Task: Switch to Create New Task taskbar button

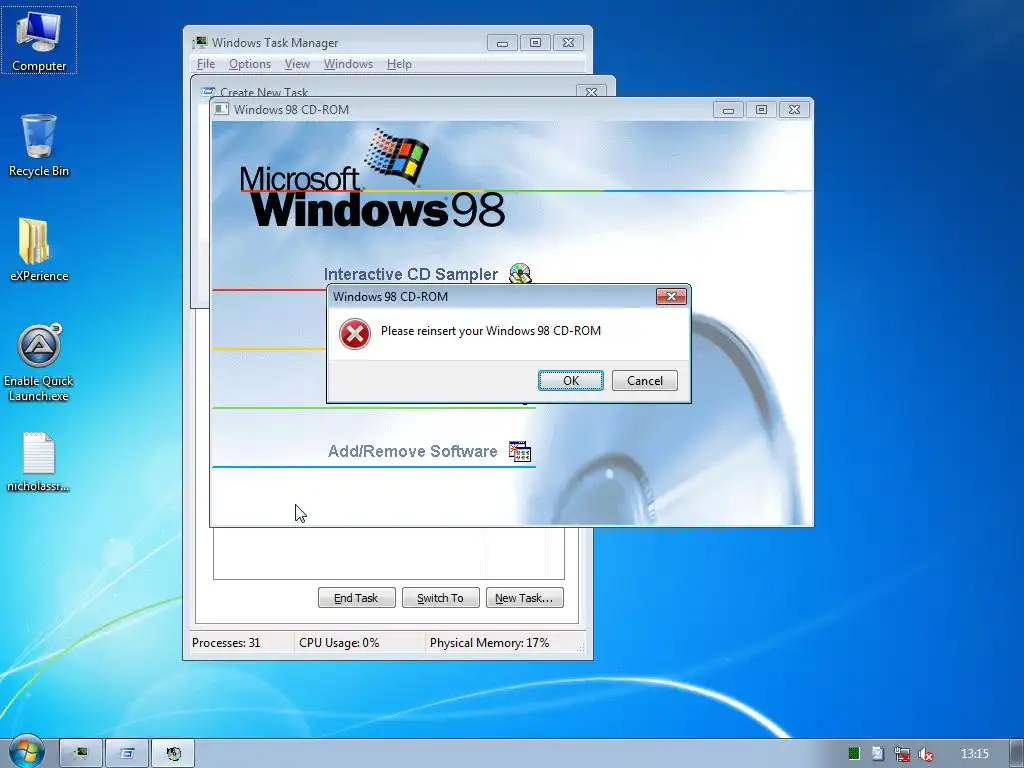Action: point(127,754)
